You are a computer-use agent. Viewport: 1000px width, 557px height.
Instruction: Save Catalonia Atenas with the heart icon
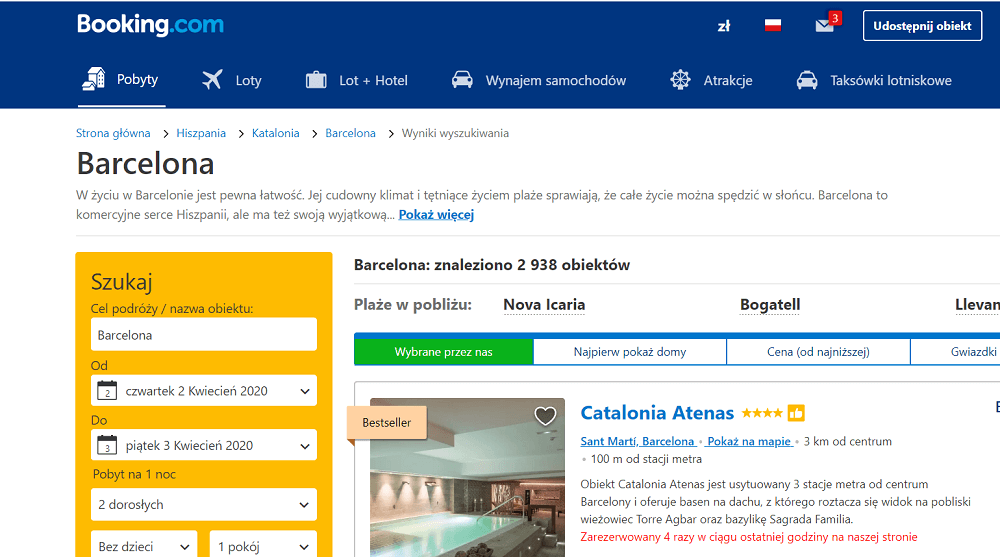coord(545,417)
